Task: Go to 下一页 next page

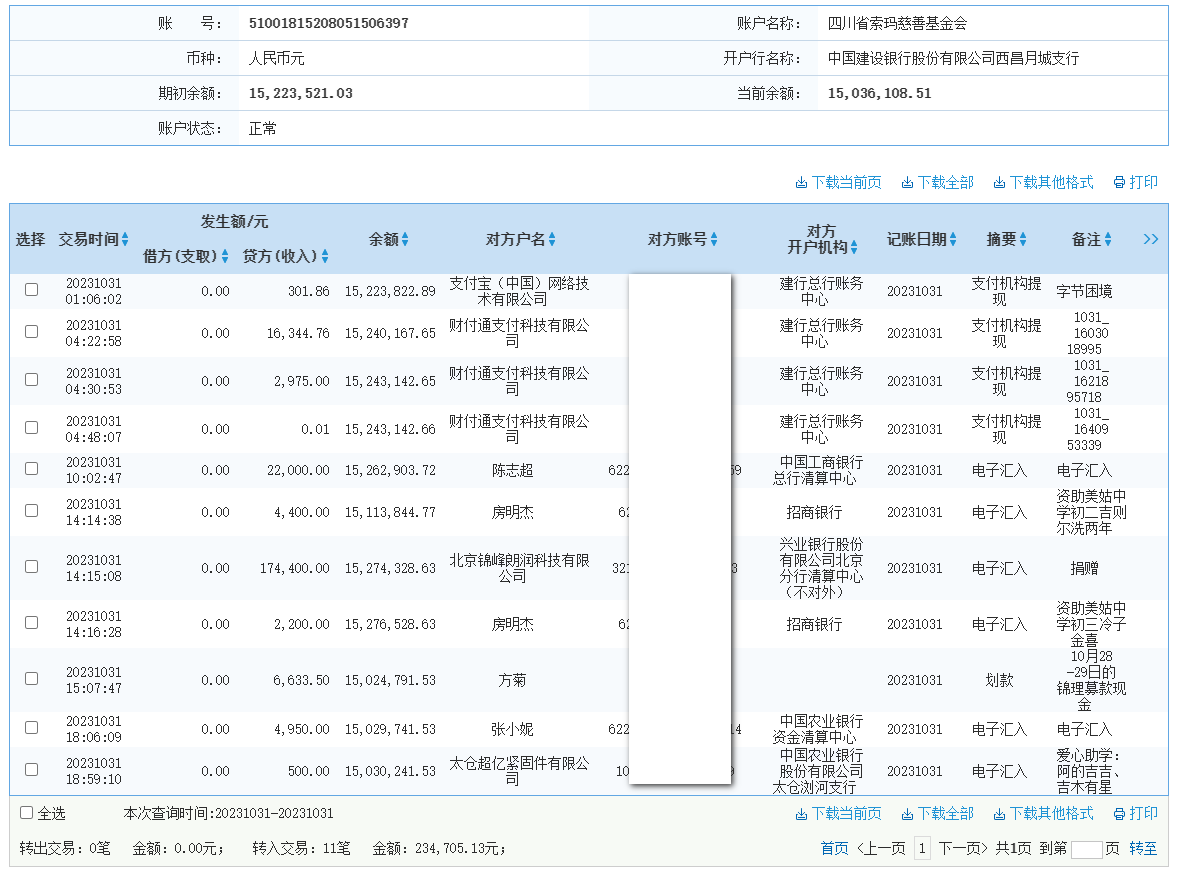Action: tap(963, 848)
